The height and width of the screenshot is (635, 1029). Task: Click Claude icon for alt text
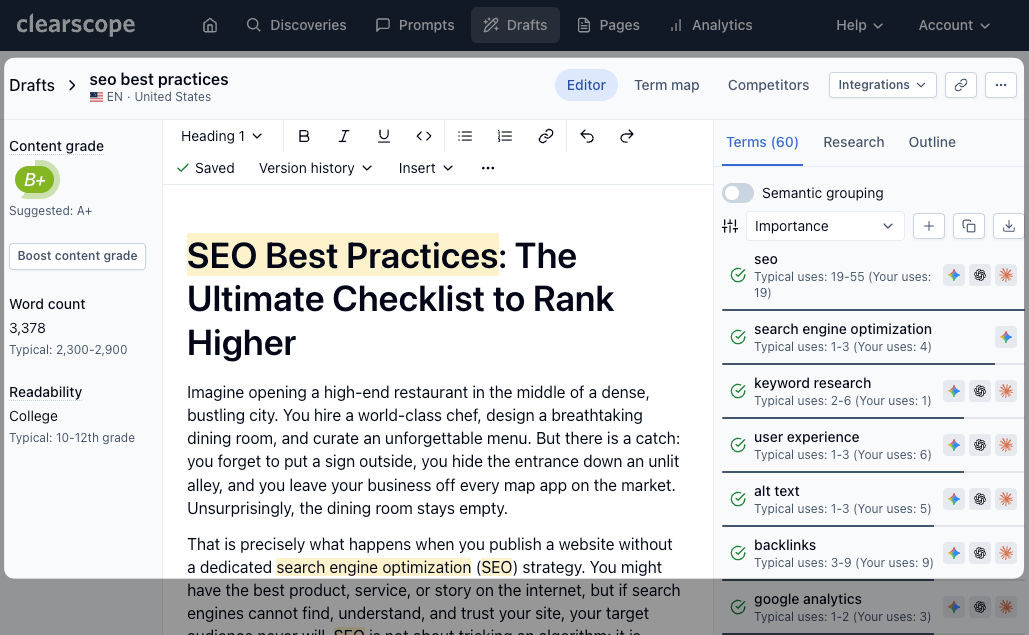pos(1005,499)
